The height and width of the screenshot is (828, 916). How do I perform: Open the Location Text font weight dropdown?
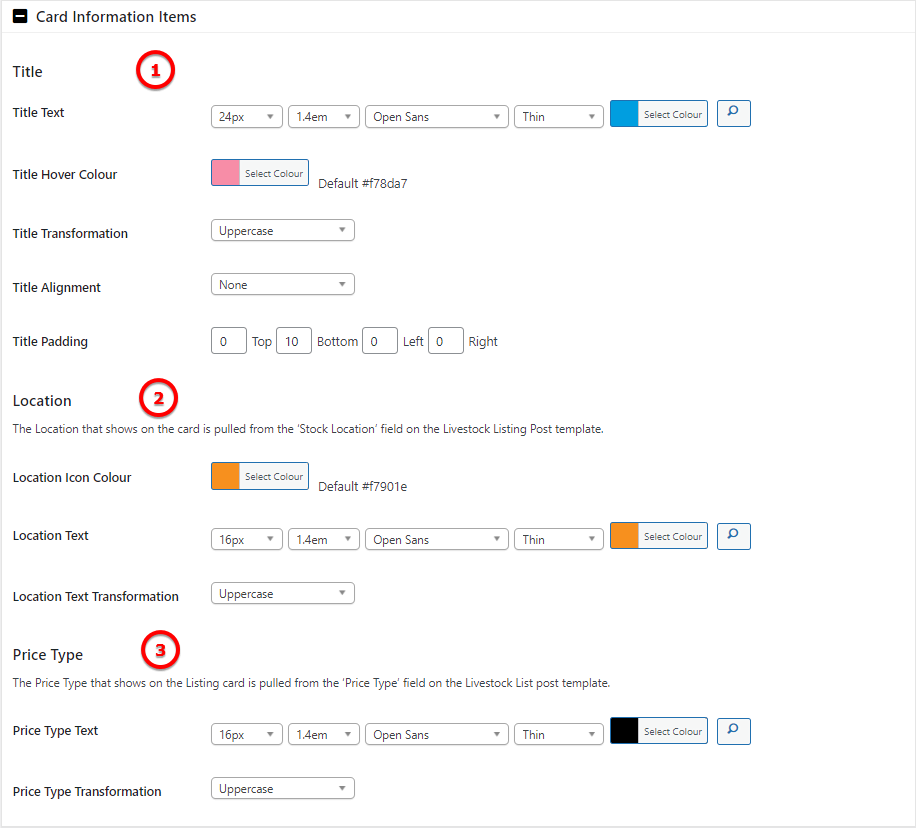(x=559, y=540)
